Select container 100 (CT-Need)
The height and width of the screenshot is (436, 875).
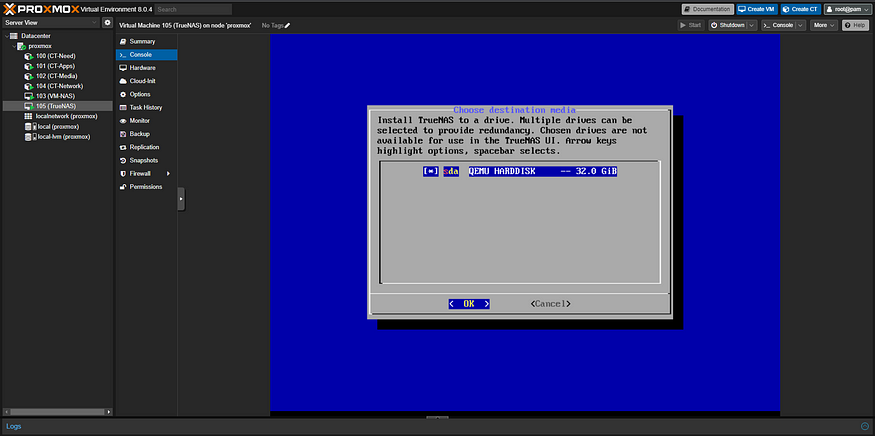pos(55,56)
